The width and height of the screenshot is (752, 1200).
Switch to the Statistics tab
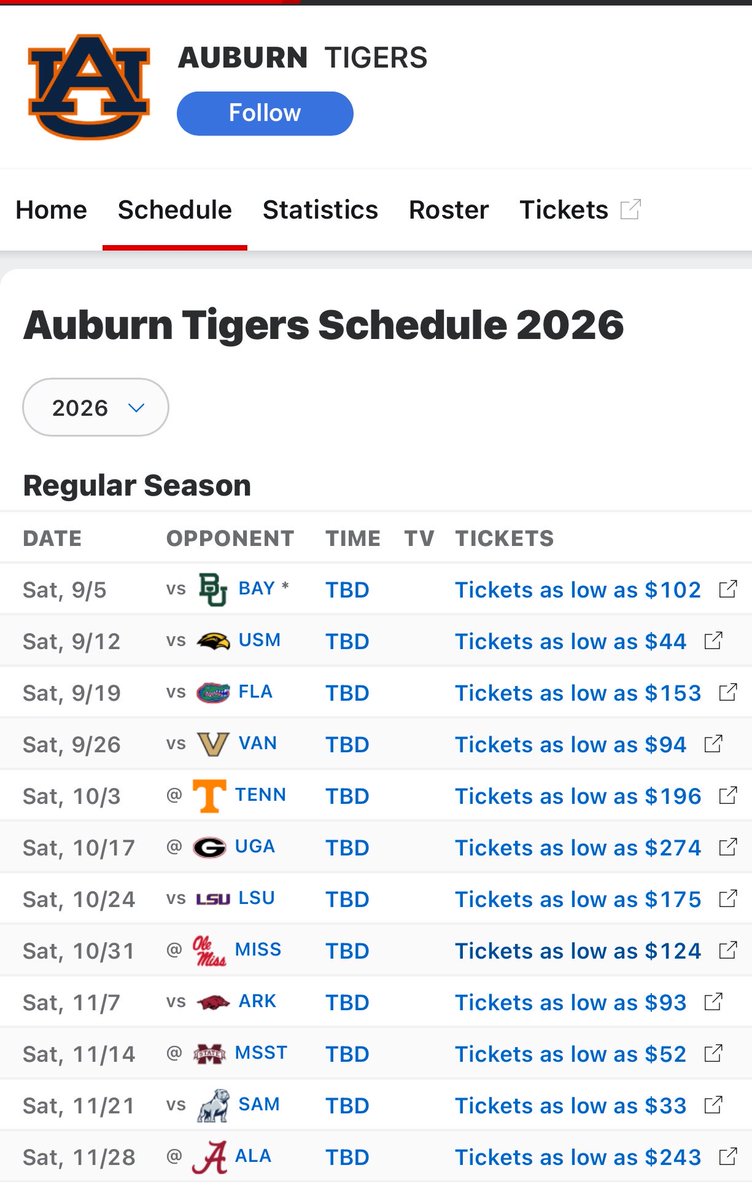click(x=320, y=210)
